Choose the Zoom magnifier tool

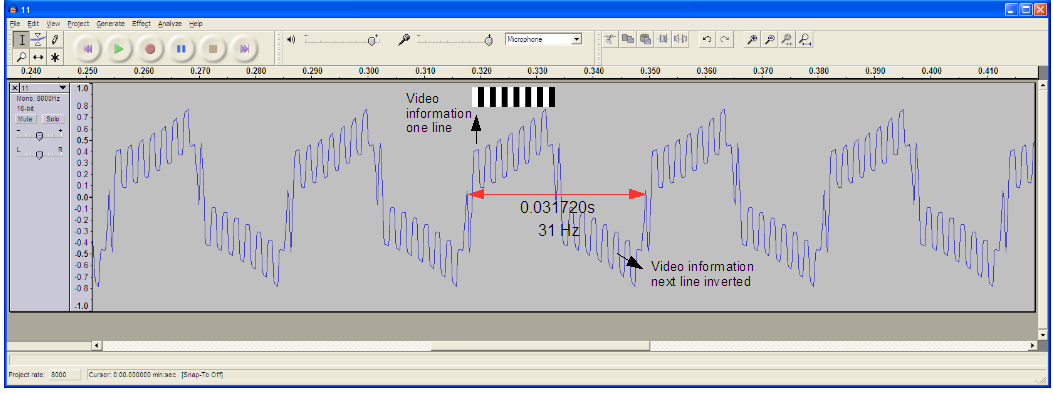click(21, 57)
